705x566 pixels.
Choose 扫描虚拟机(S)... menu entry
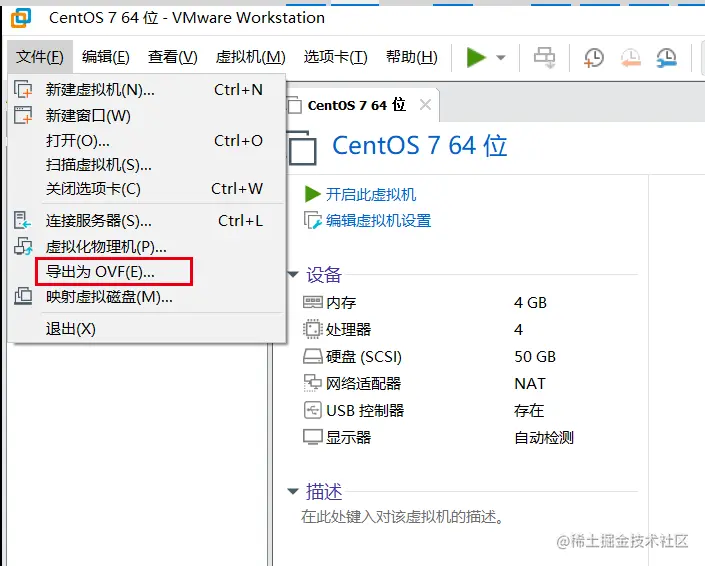[x=147, y=165]
